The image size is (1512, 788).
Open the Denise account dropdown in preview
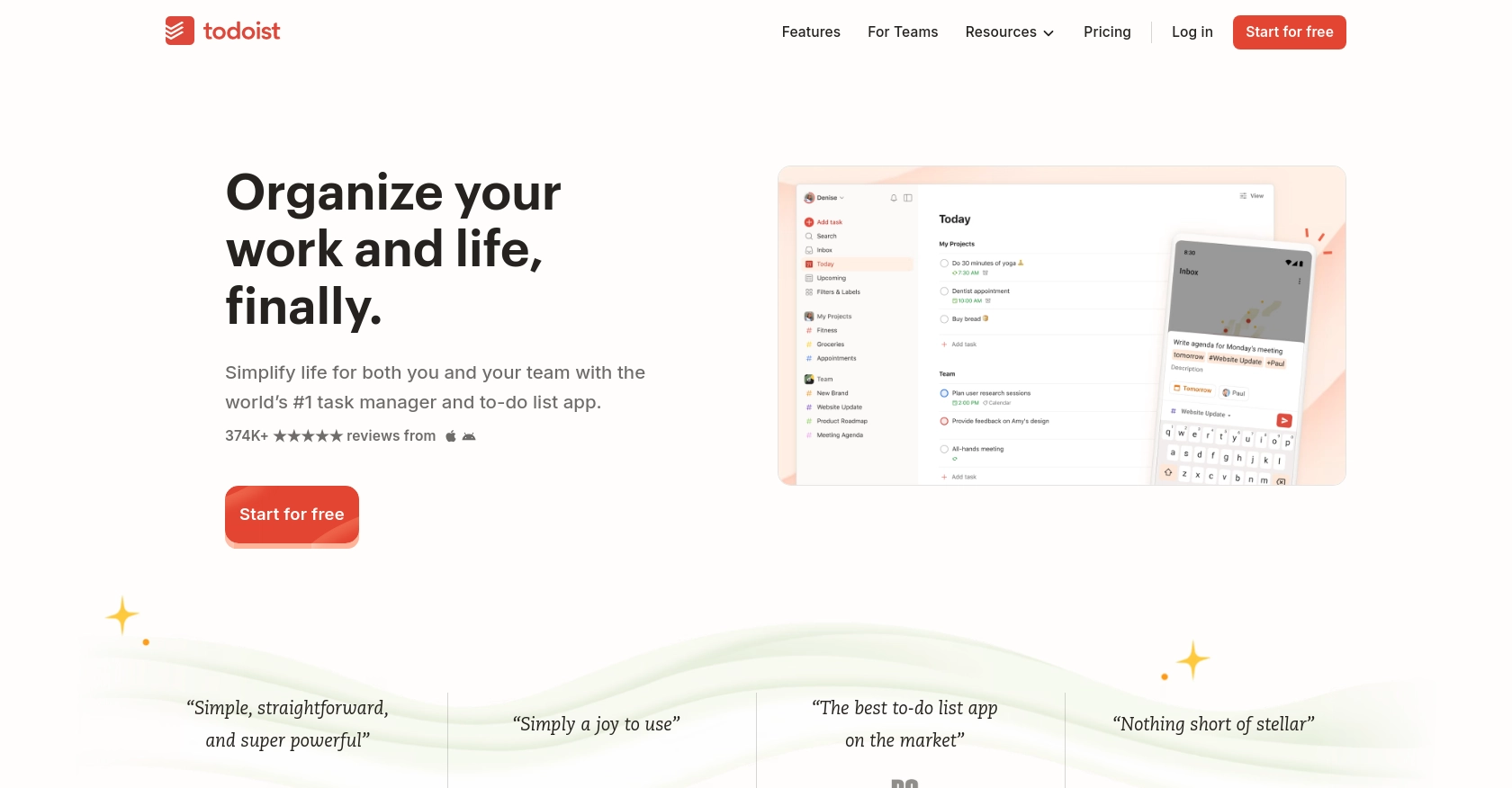tap(824, 198)
